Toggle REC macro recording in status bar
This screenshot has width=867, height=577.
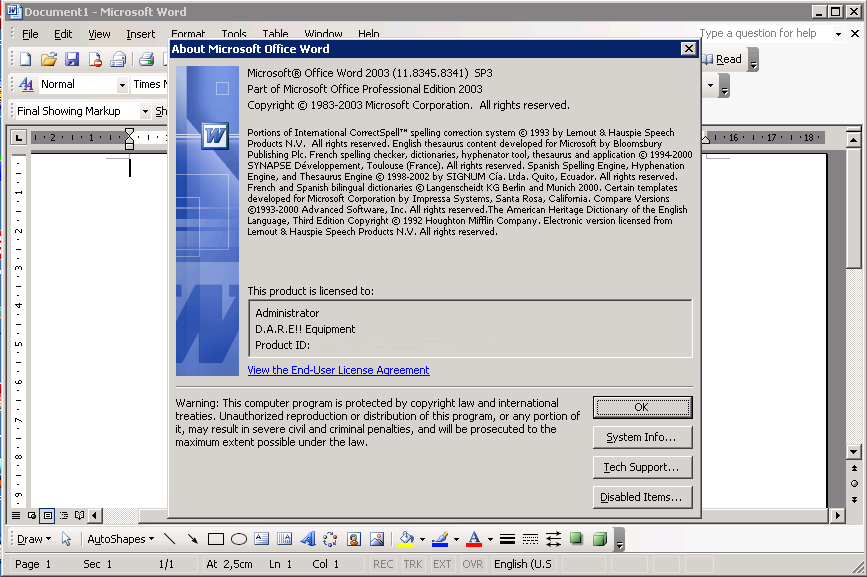pos(383,564)
